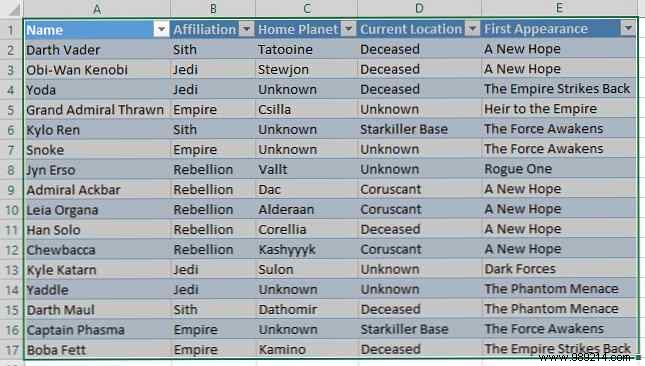The width and height of the screenshot is (645, 366).
Task: Select row 5 header
Action: 12,110
